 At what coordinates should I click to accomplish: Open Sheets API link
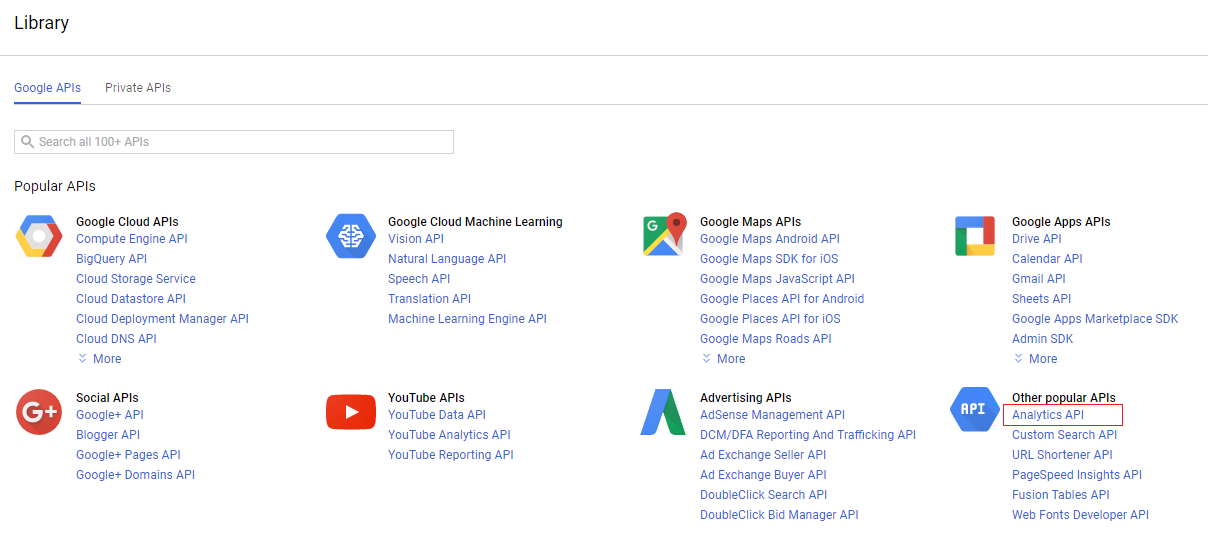(1041, 299)
